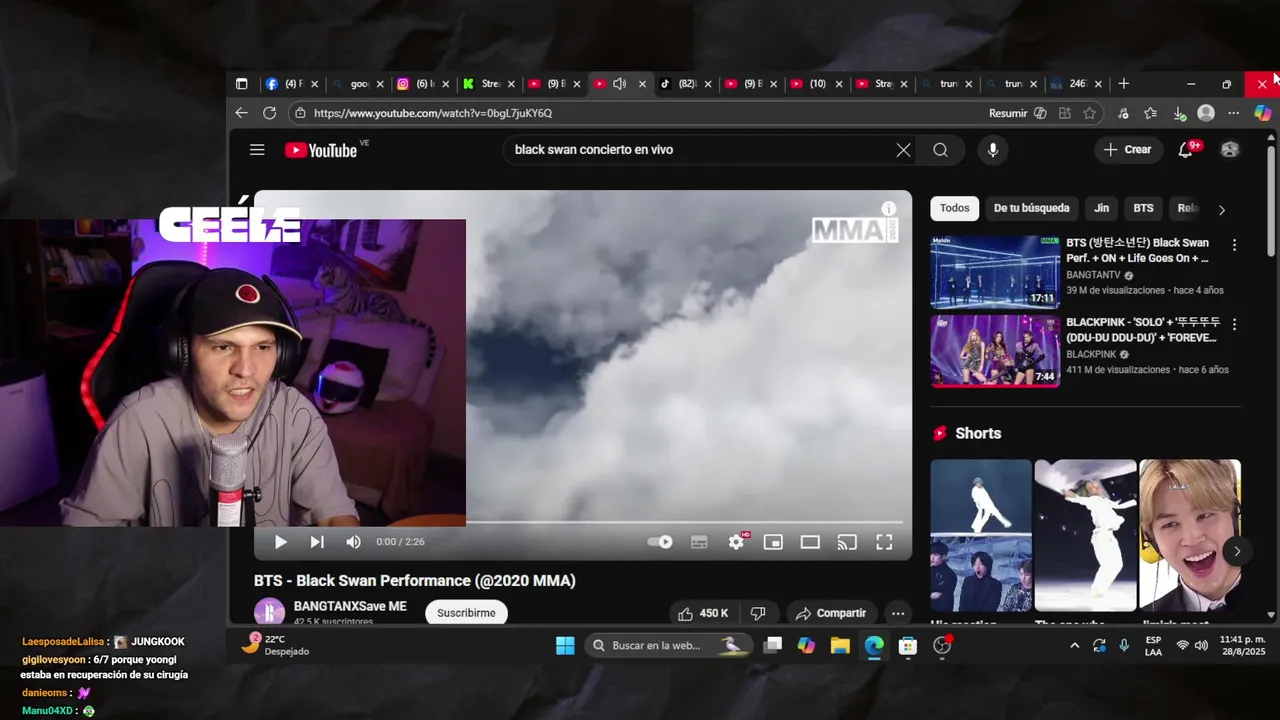The image size is (1280, 720).
Task: Mute the playing tab via speaker icon
Action: (620, 84)
